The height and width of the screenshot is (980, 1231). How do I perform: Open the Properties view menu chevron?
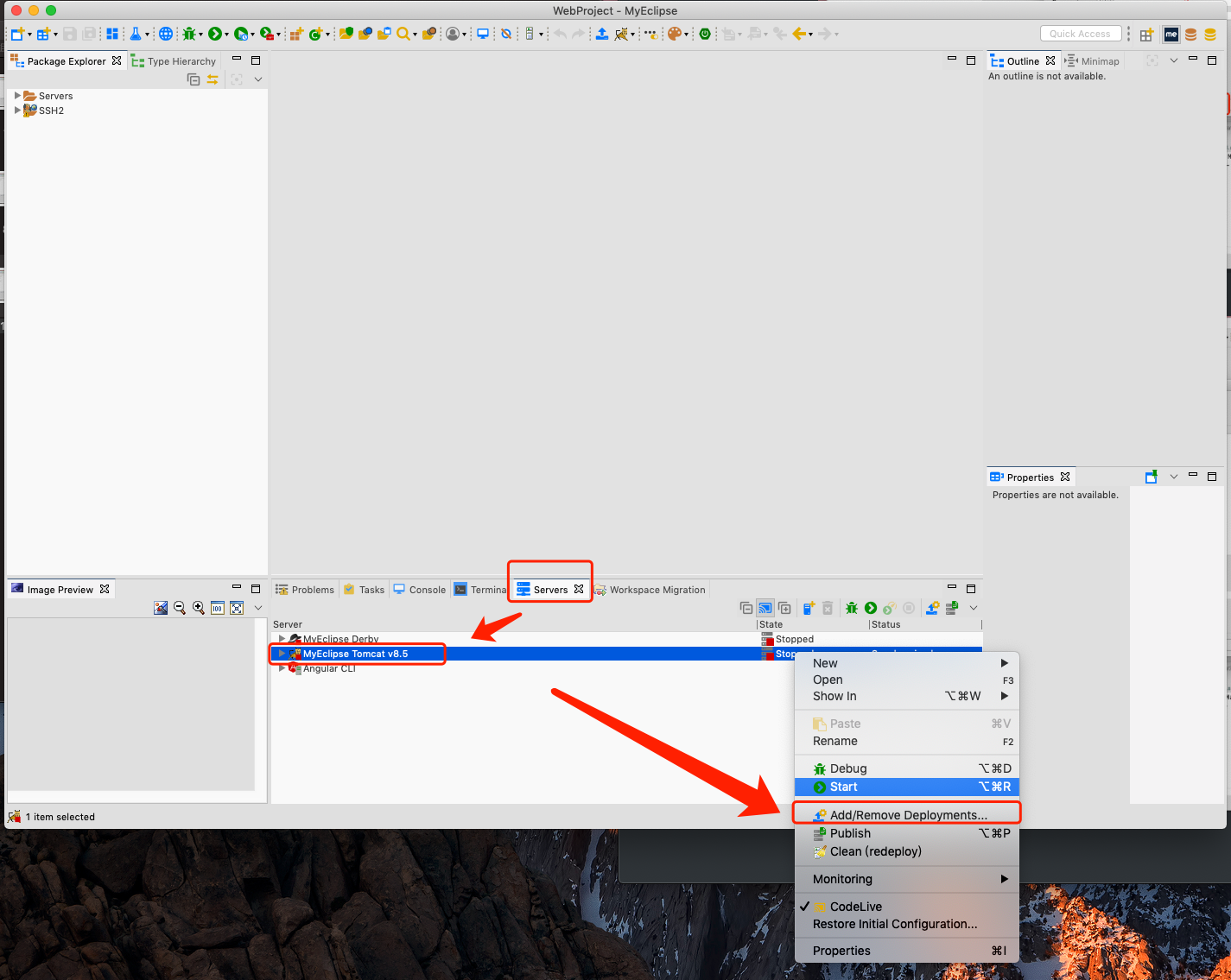pyautogui.click(x=1173, y=477)
